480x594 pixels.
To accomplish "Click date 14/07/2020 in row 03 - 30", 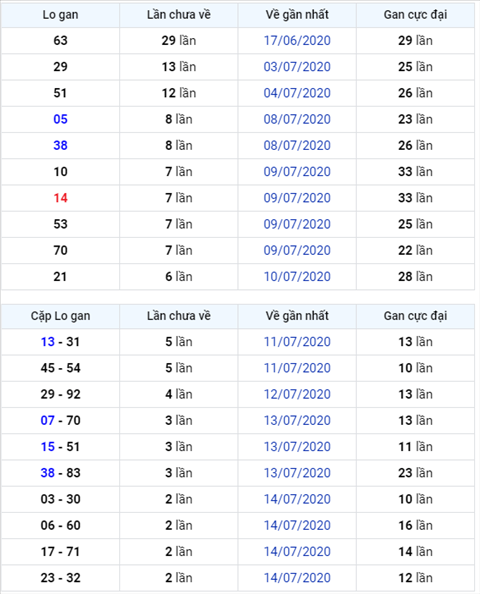I will coord(297,499).
